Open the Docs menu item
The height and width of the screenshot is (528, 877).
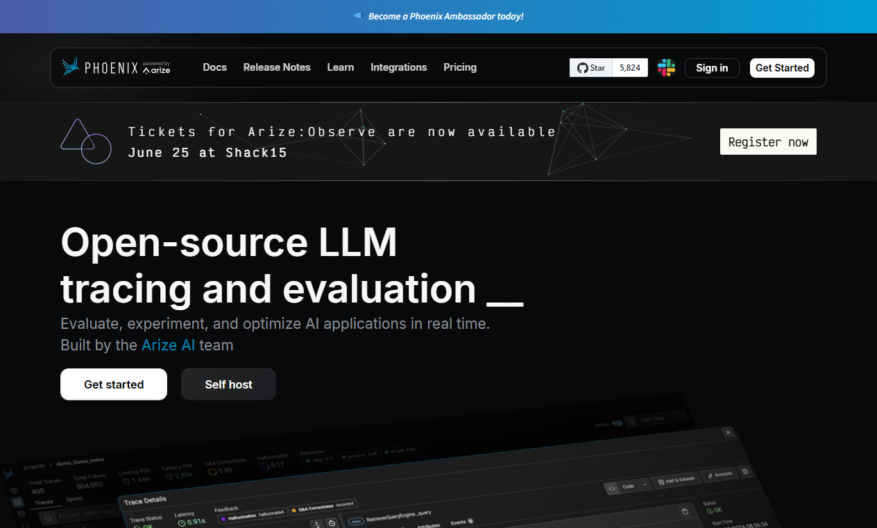pyautogui.click(x=215, y=67)
